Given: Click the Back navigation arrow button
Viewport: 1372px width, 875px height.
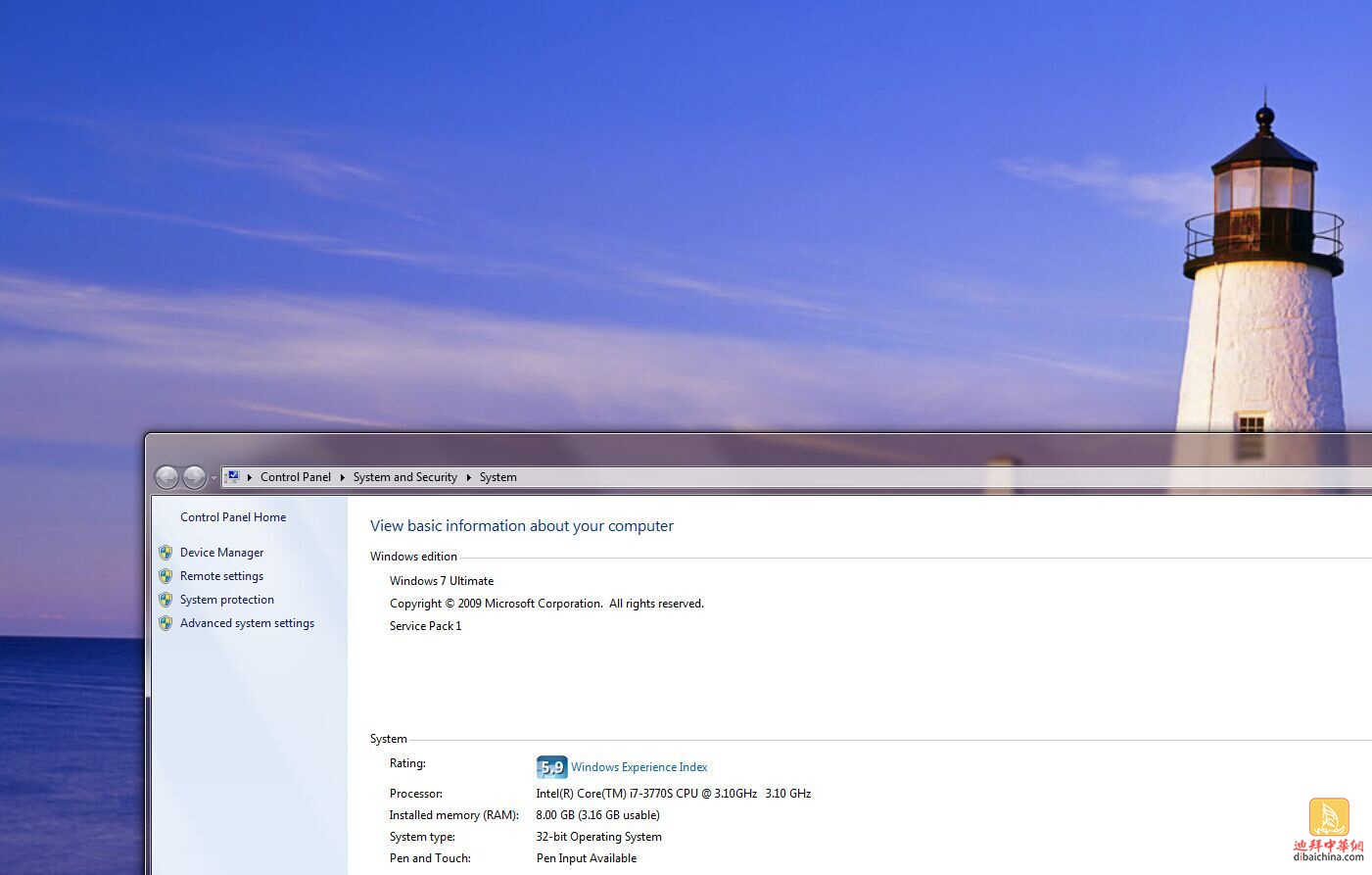Looking at the screenshot, I should (x=166, y=477).
